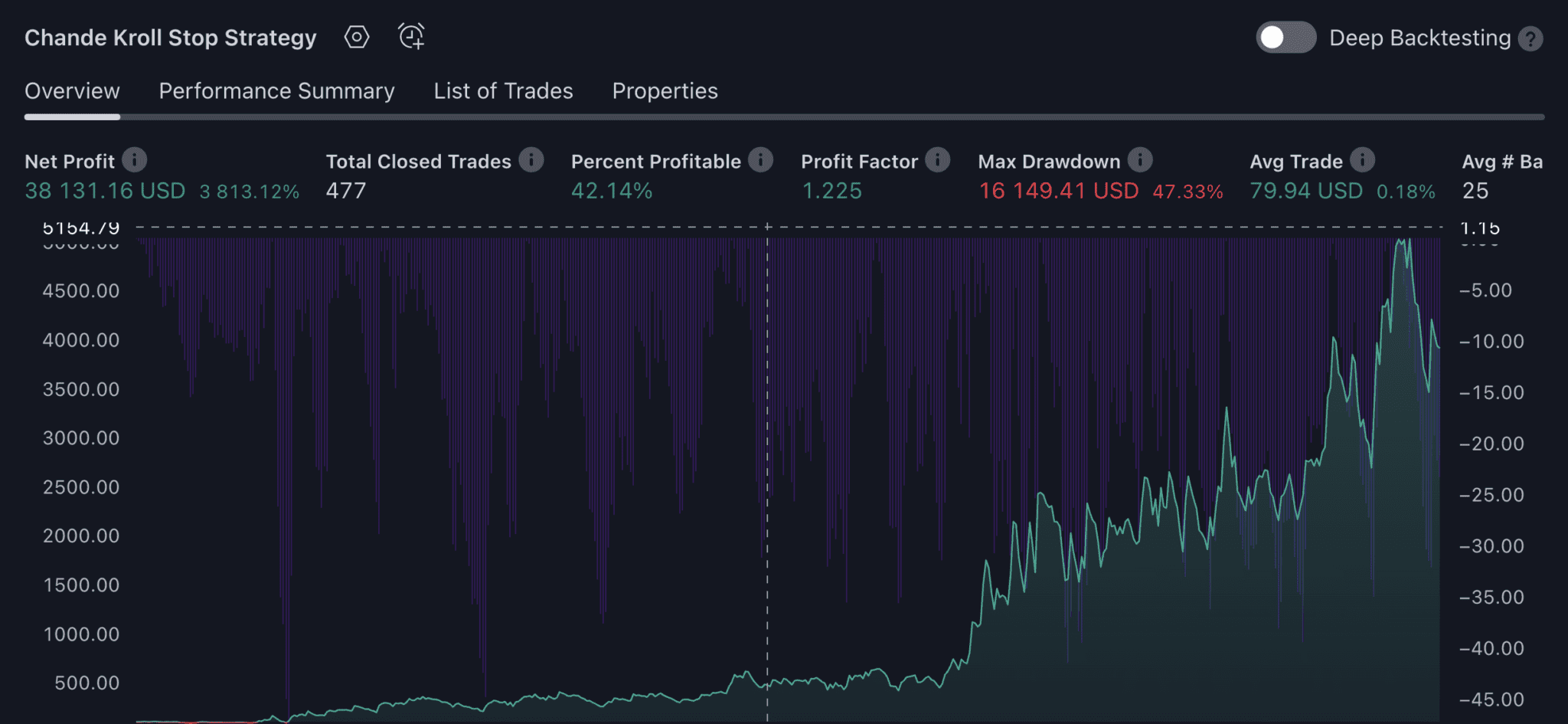Click the Net Profit info icon
The height and width of the screenshot is (724, 1568).
click(x=135, y=160)
